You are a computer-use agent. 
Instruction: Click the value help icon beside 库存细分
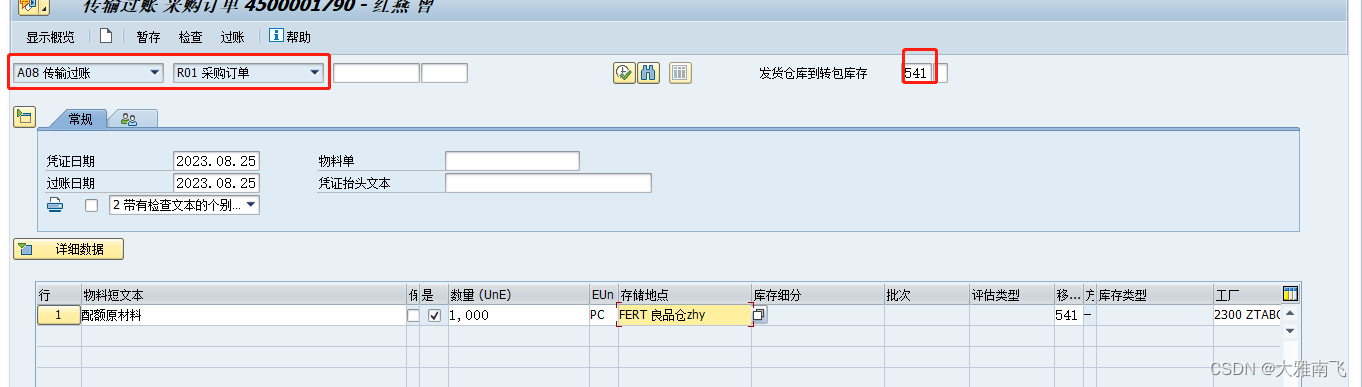[x=760, y=315]
